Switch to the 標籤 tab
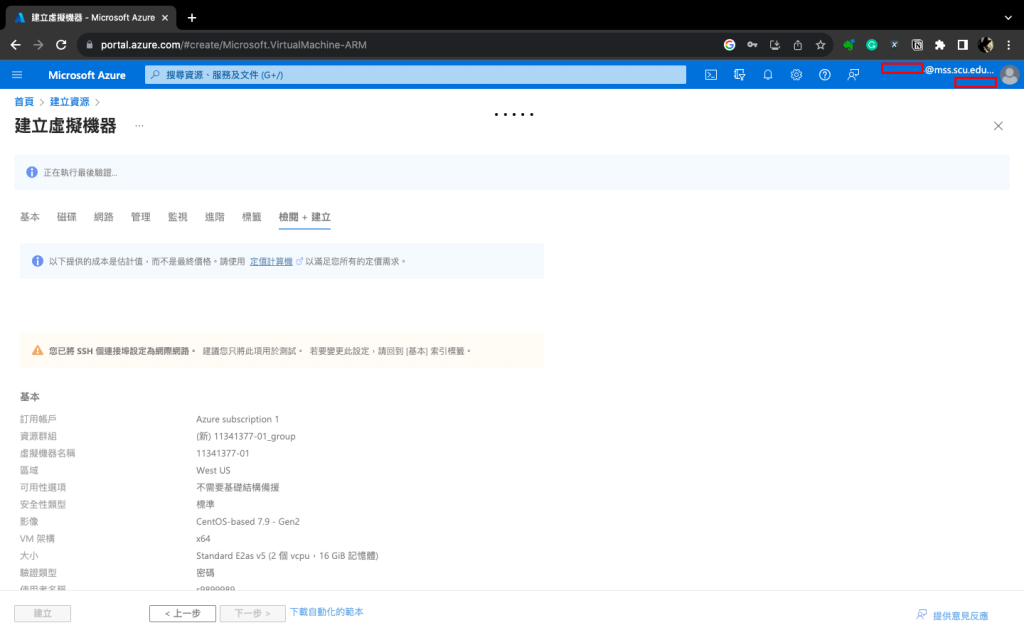This screenshot has width=1024, height=640. coord(251,217)
